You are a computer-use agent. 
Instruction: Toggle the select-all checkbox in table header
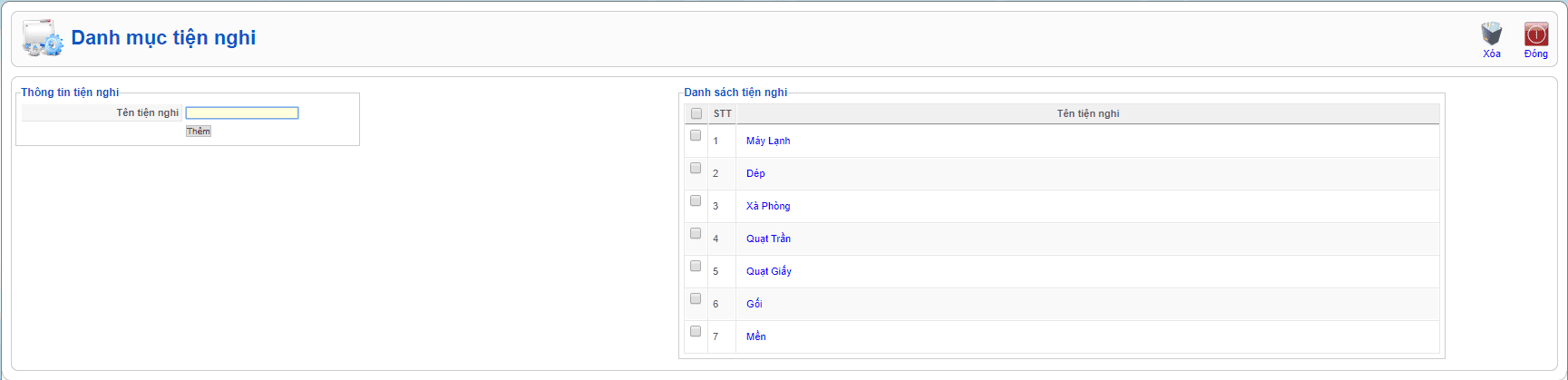coord(696,114)
